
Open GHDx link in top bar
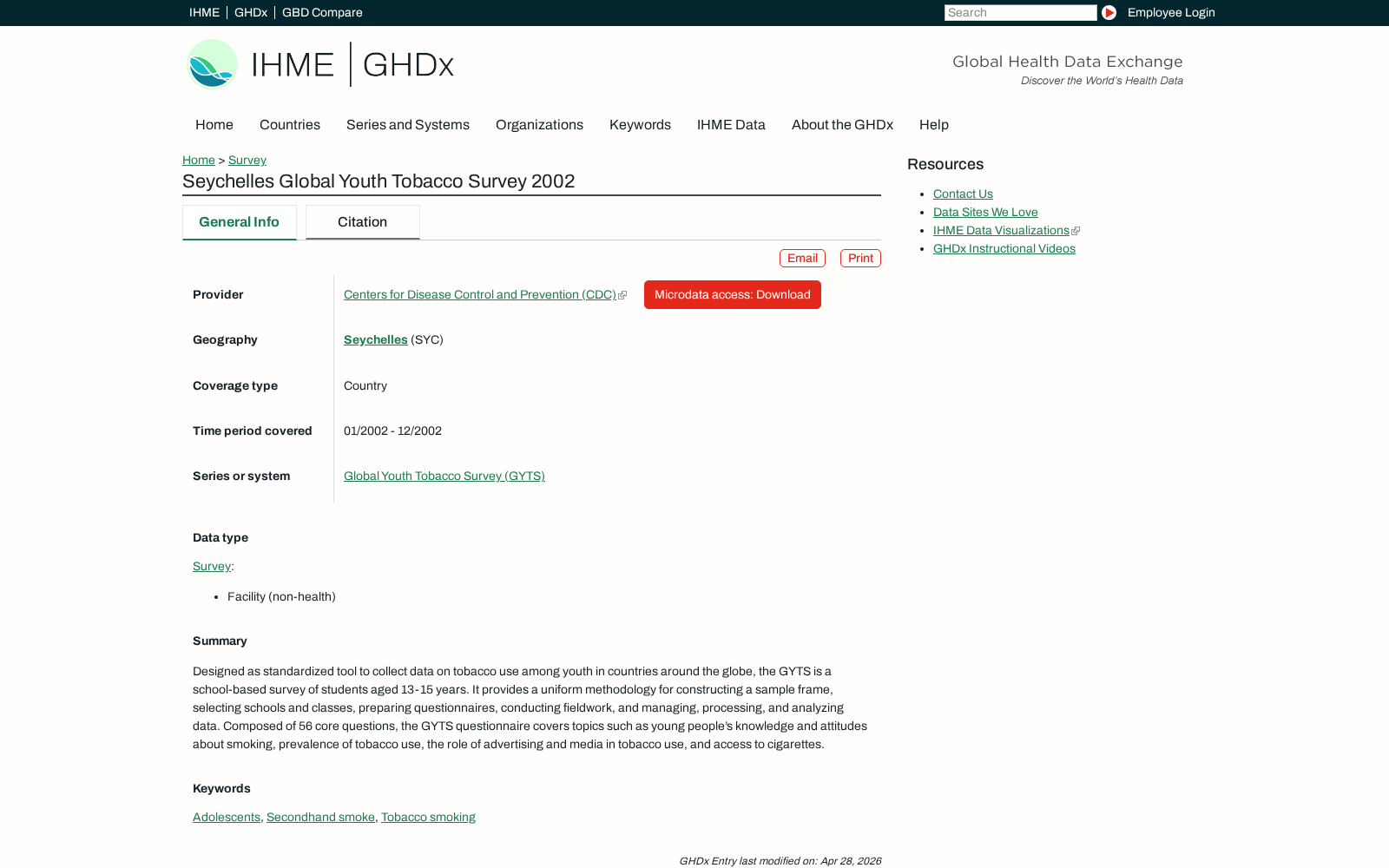tap(251, 12)
